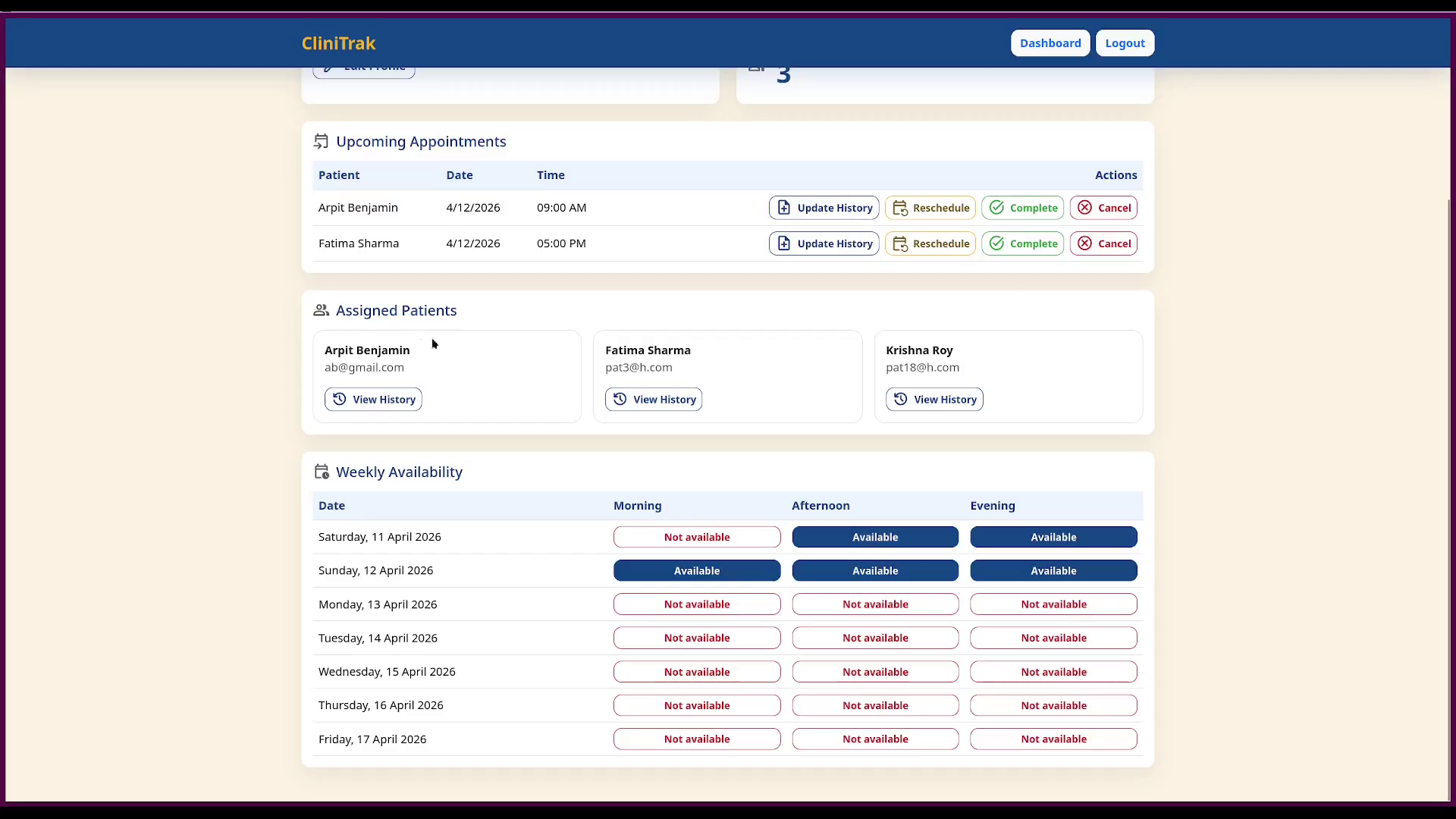Image resolution: width=1456 pixels, height=819 pixels.
Task: Toggle Thursday 16 April afternoon availability
Action: click(x=875, y=705)
